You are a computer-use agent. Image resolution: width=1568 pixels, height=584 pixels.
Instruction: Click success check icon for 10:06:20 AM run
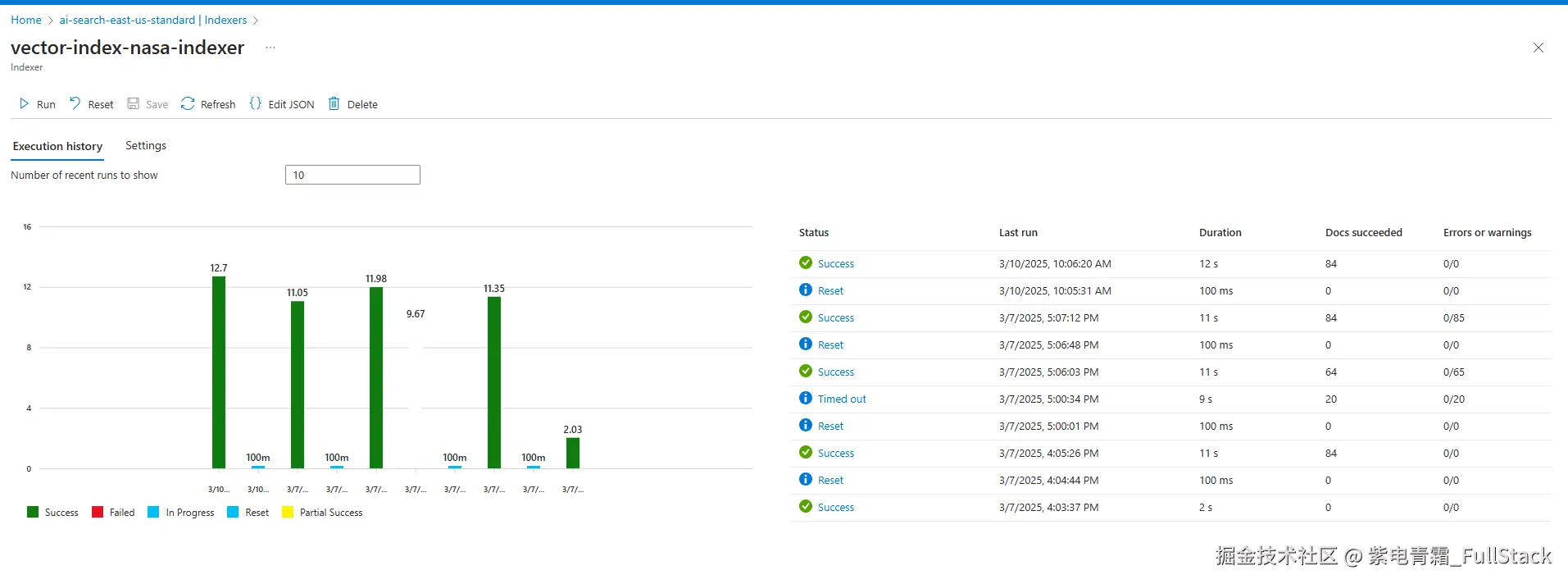[x=806, y=262]
